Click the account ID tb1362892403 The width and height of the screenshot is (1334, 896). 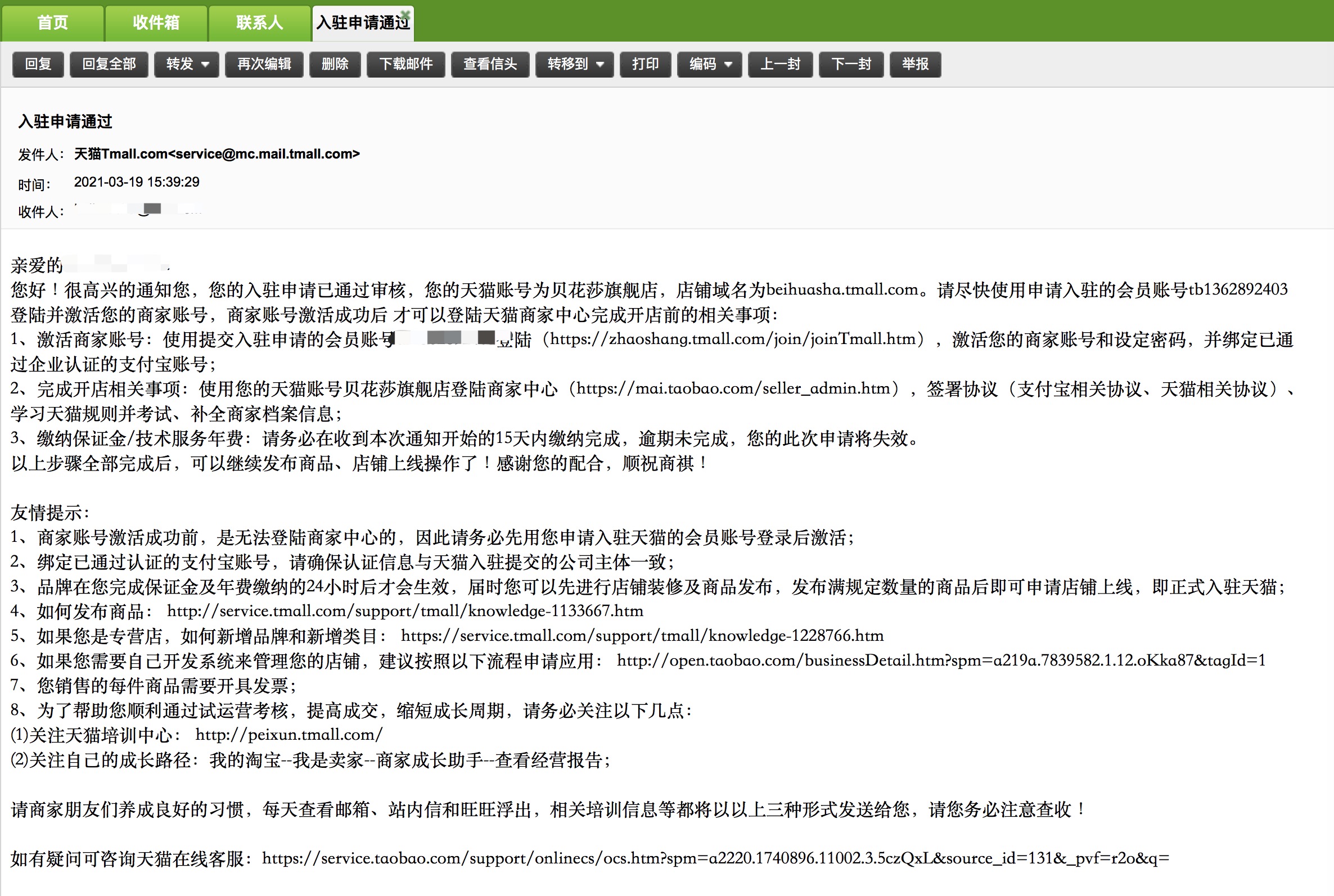pyautogui.click(x=1238, y=289)
